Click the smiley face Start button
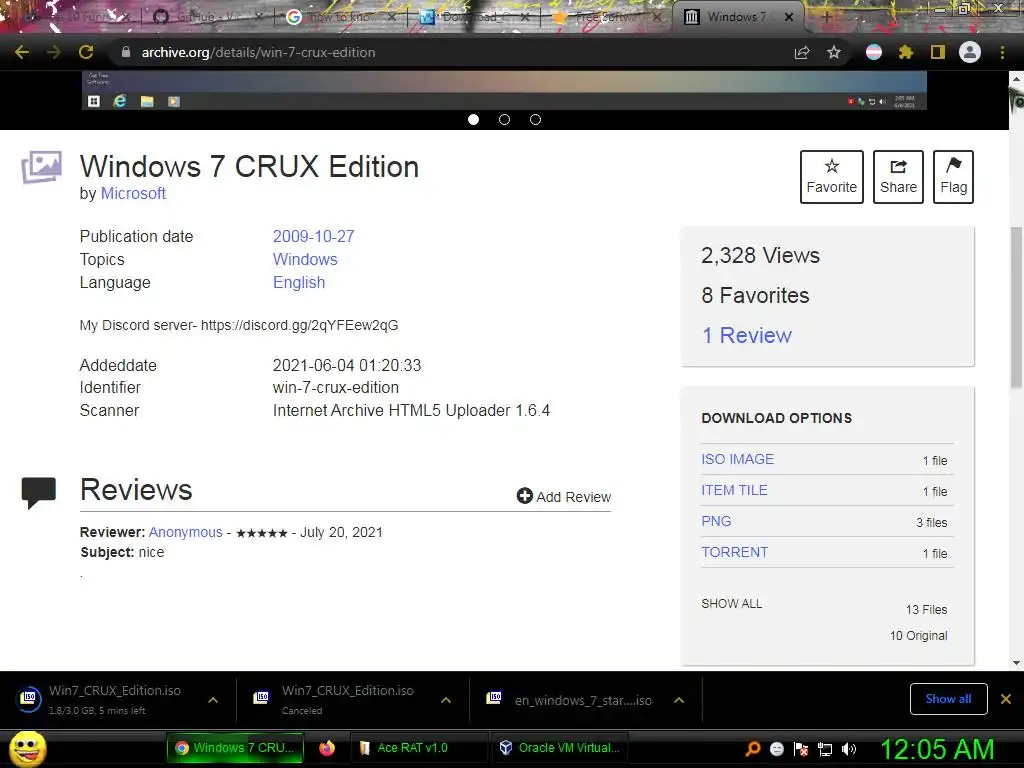 tap(27, 749)
